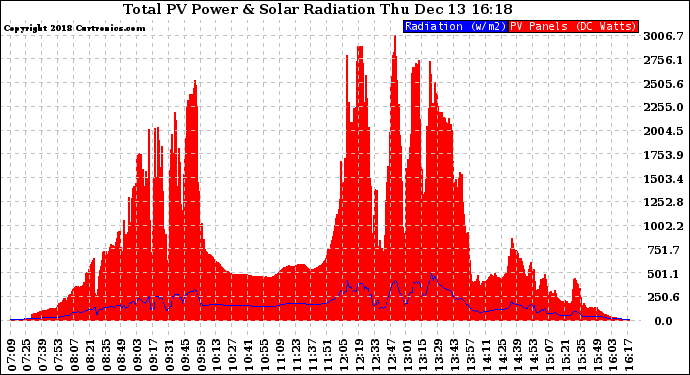
Task: Click the x-axis time label 08:35
Action: coord(106,355)
